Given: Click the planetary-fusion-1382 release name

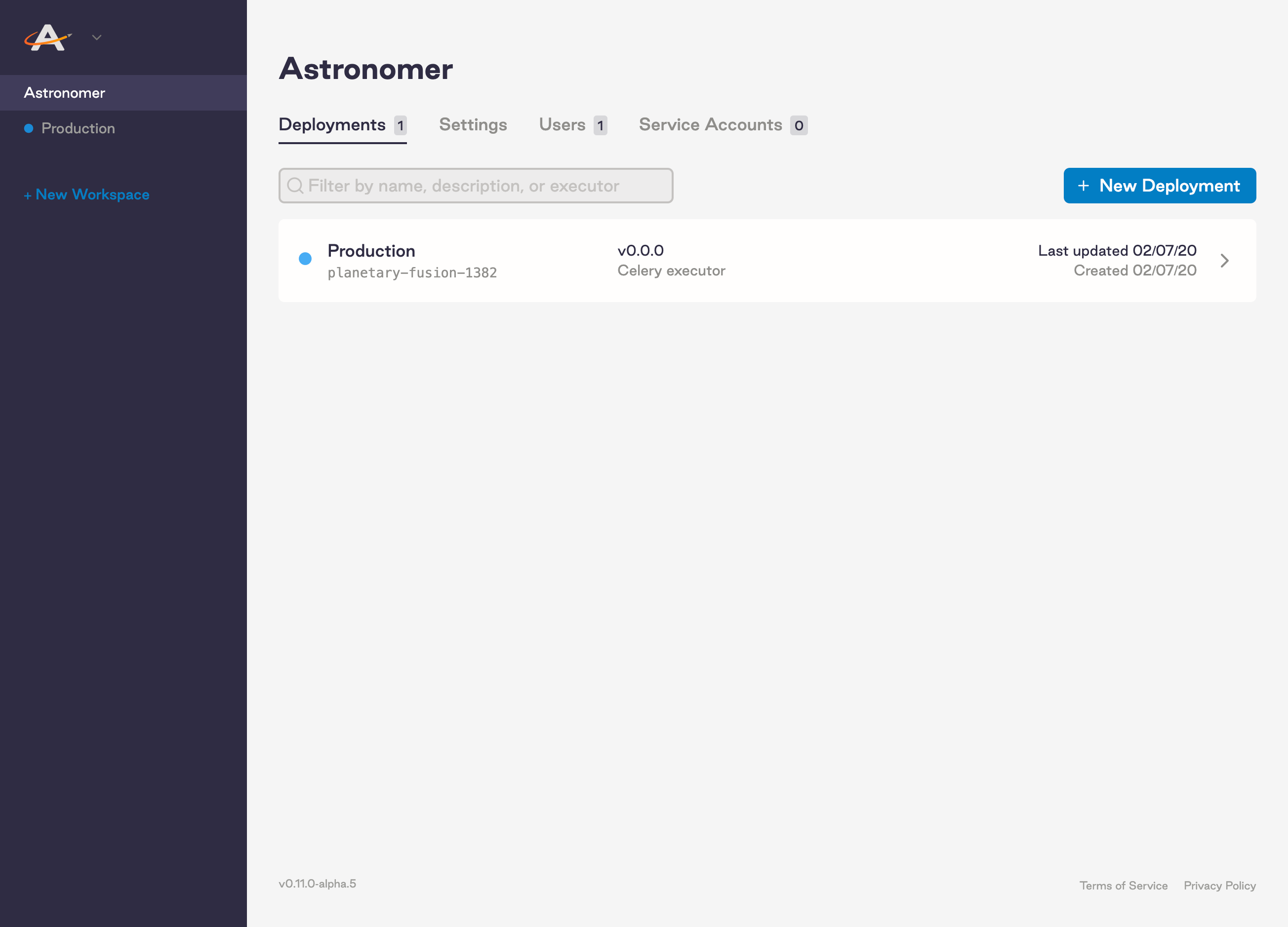Looking at the screenshot, I should coord(412,272).
